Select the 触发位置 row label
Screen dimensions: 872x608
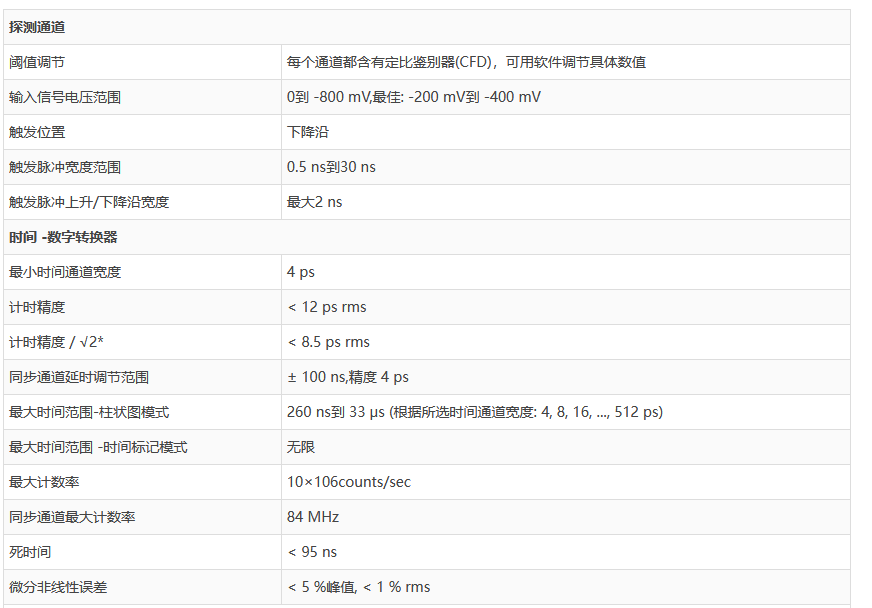[x=37, y=132]
